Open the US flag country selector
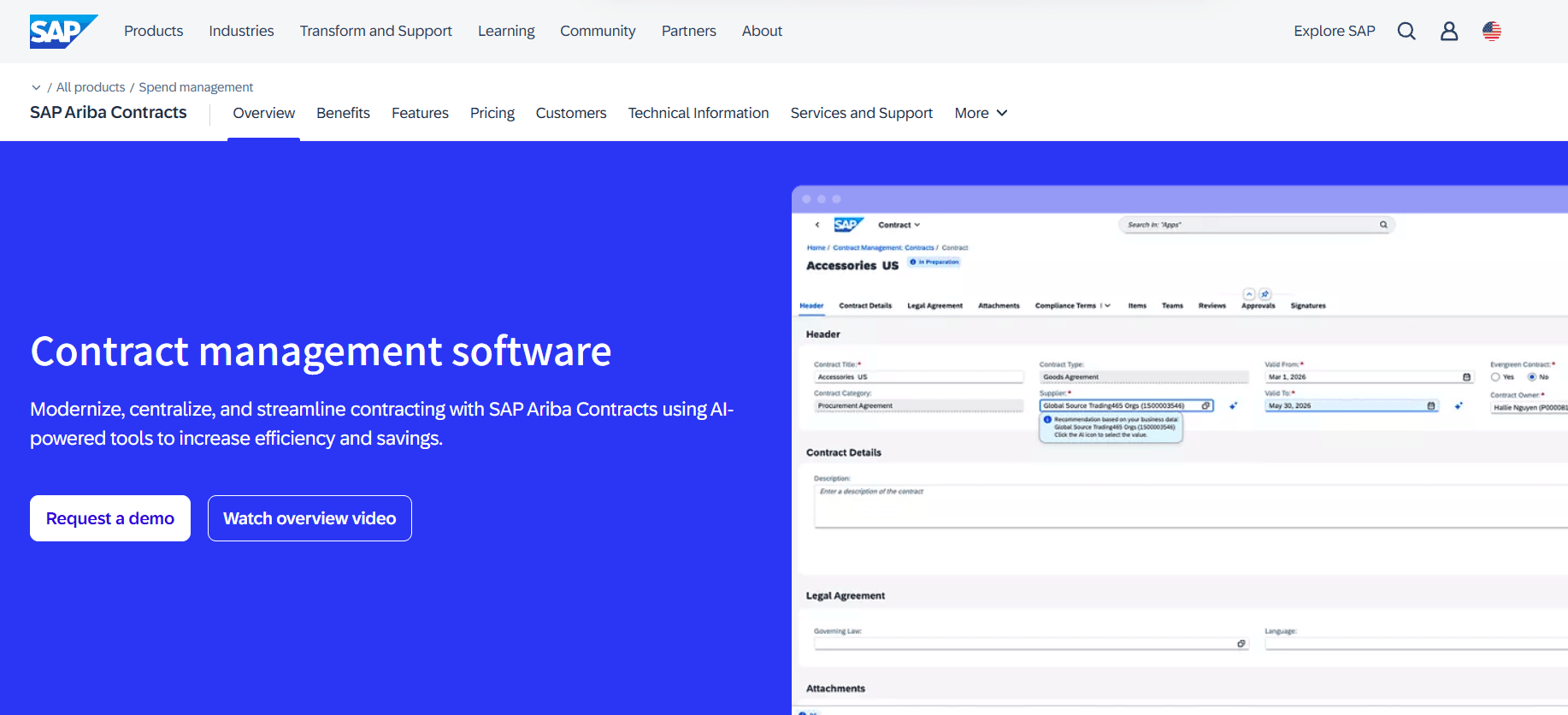1568x715 pixels. pos(1492,32)
